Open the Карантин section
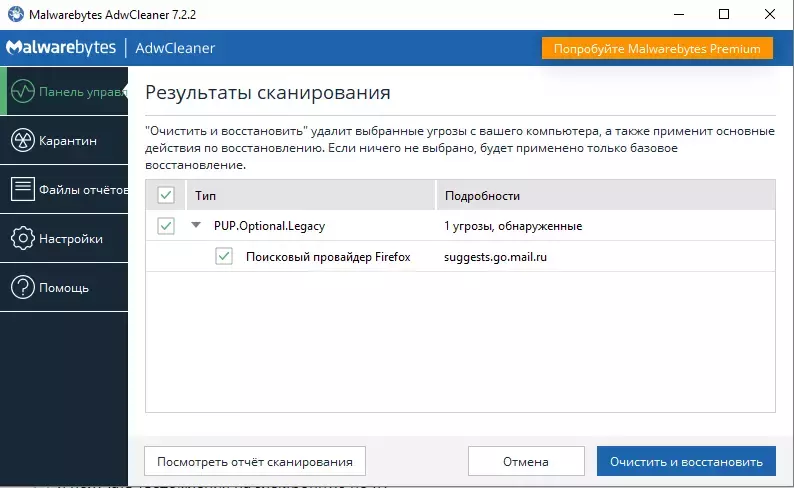 point(64,140)
